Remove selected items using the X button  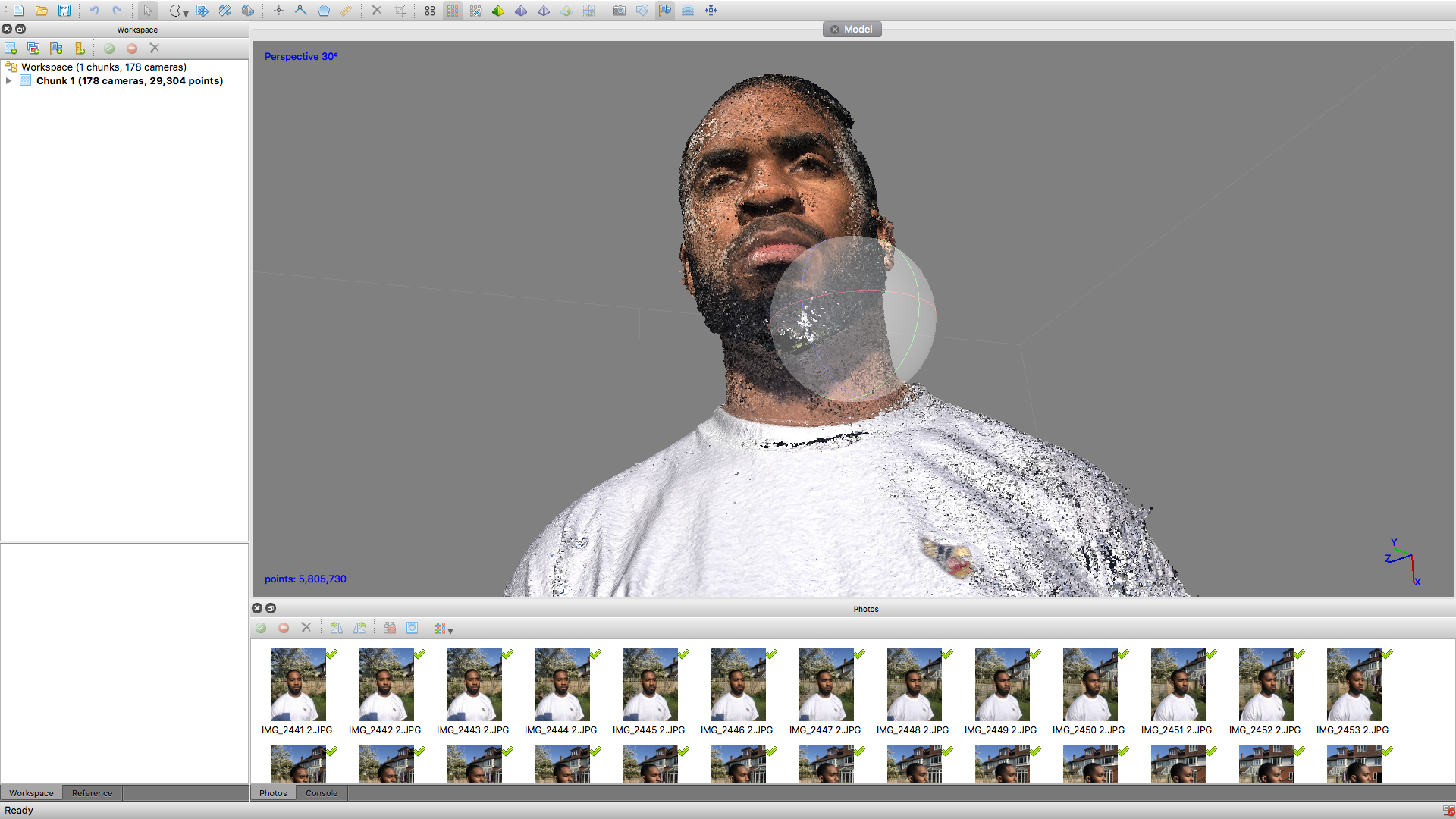(x=155, y=48)
